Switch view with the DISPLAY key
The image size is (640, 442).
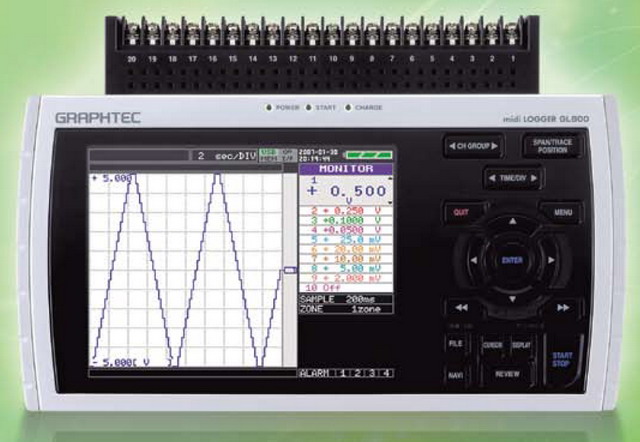521,345
